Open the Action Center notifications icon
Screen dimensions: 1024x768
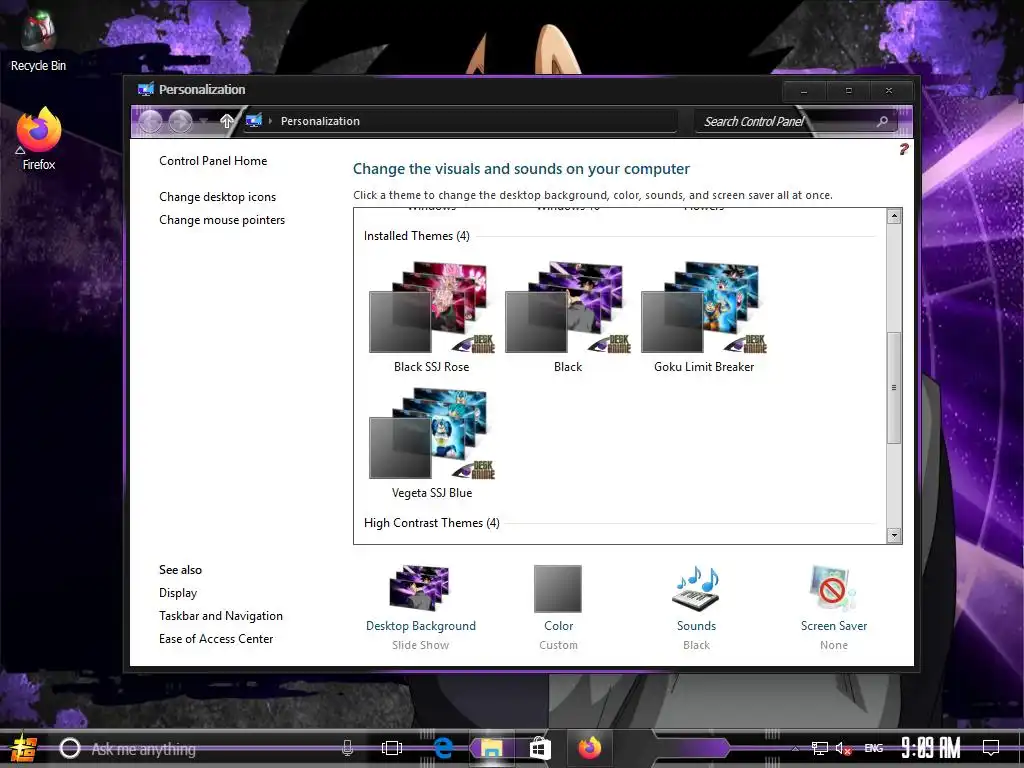991,748
